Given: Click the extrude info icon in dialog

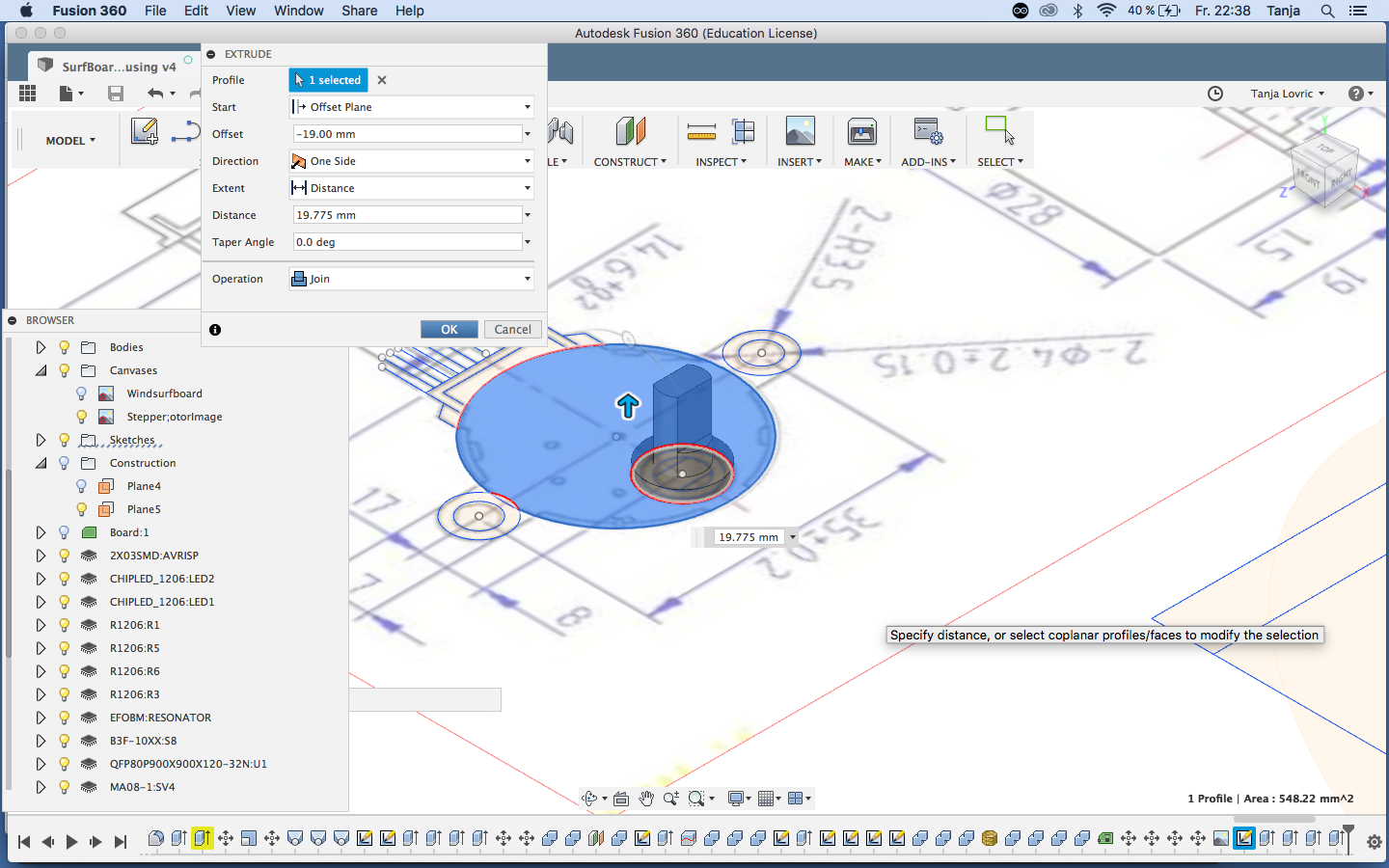Looking at the screenshot, I should point(215,330).
